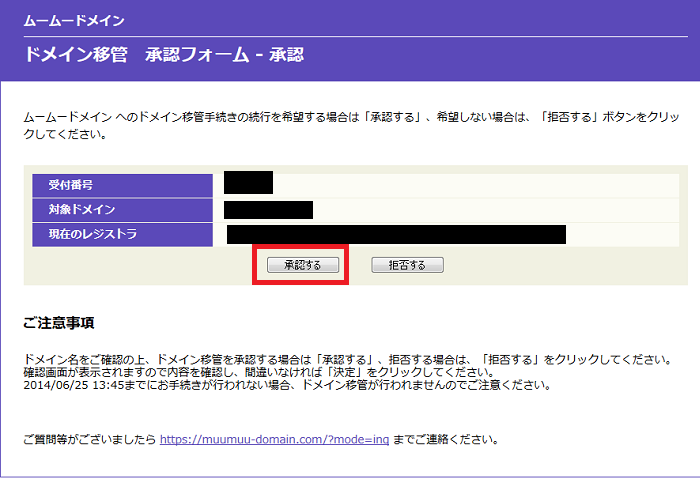Click the note line starting with 確認画面が表示されます
This screenshot has width=700, height=479.
258,372
